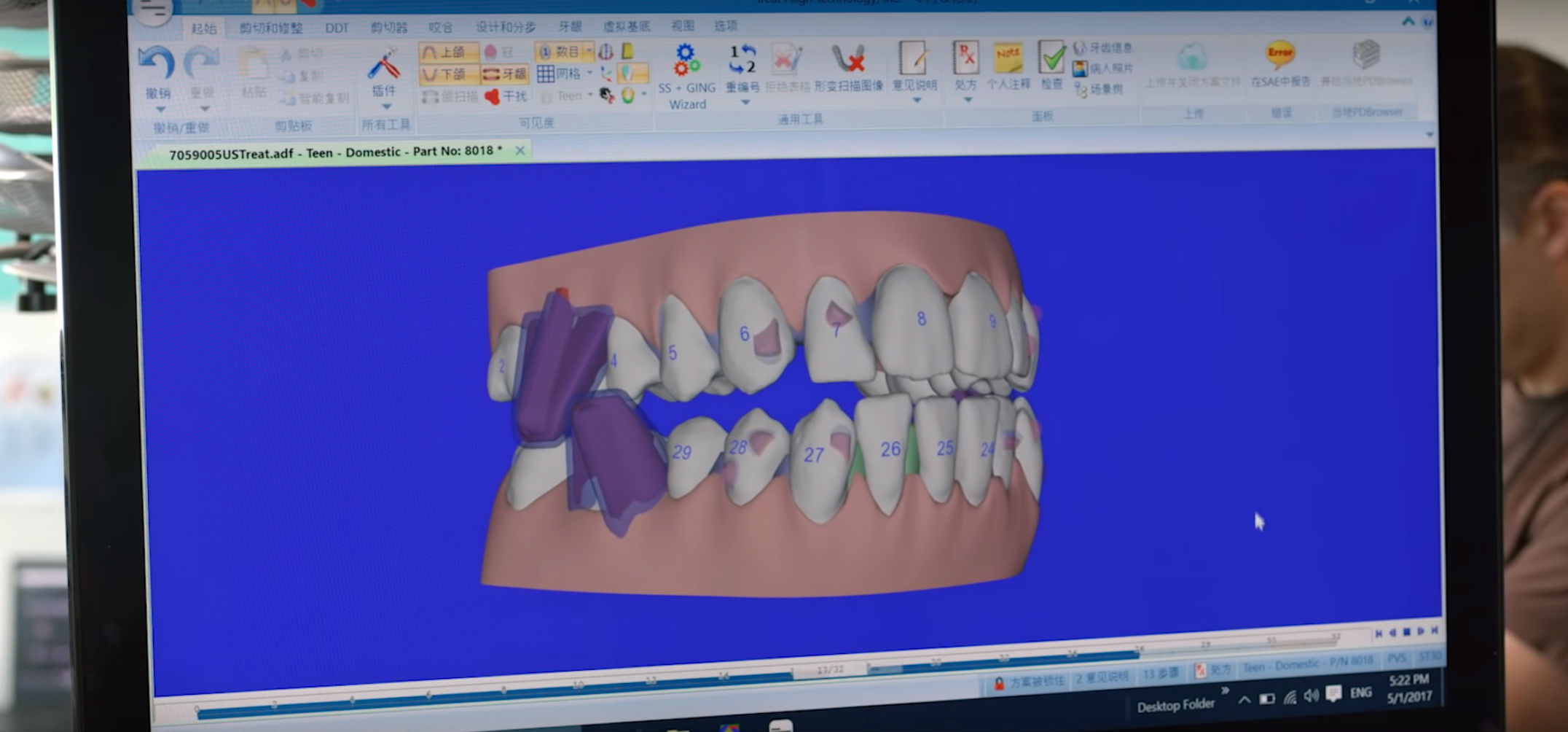Click the yellow marker icon in visibility group

coord(627,51)
